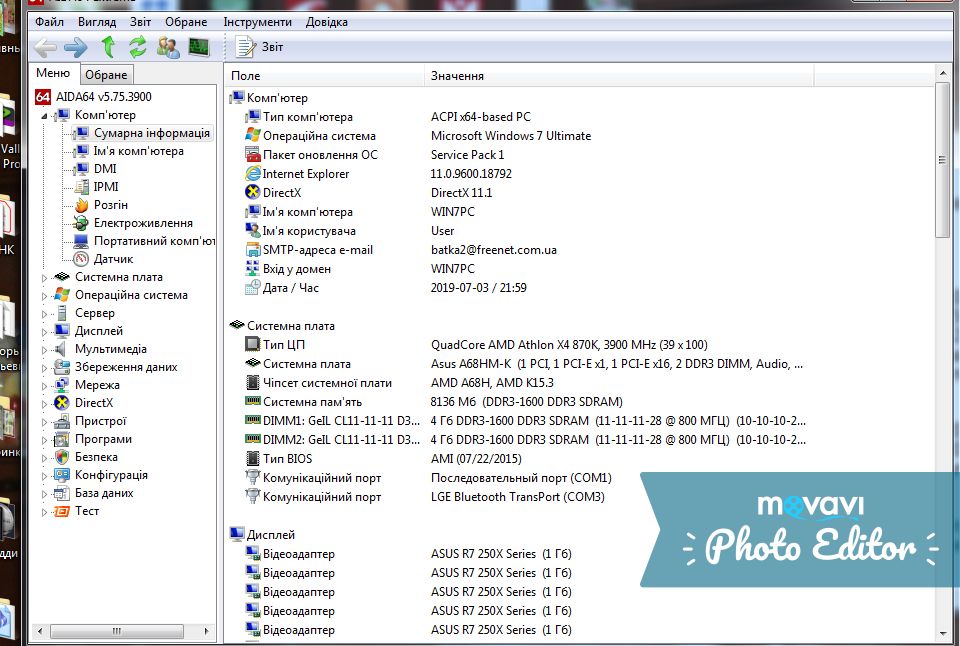Expand the Дисплей tree node
Image resolution: width=960 pixels, height=646 pixels.
click(x=44, y=332)
